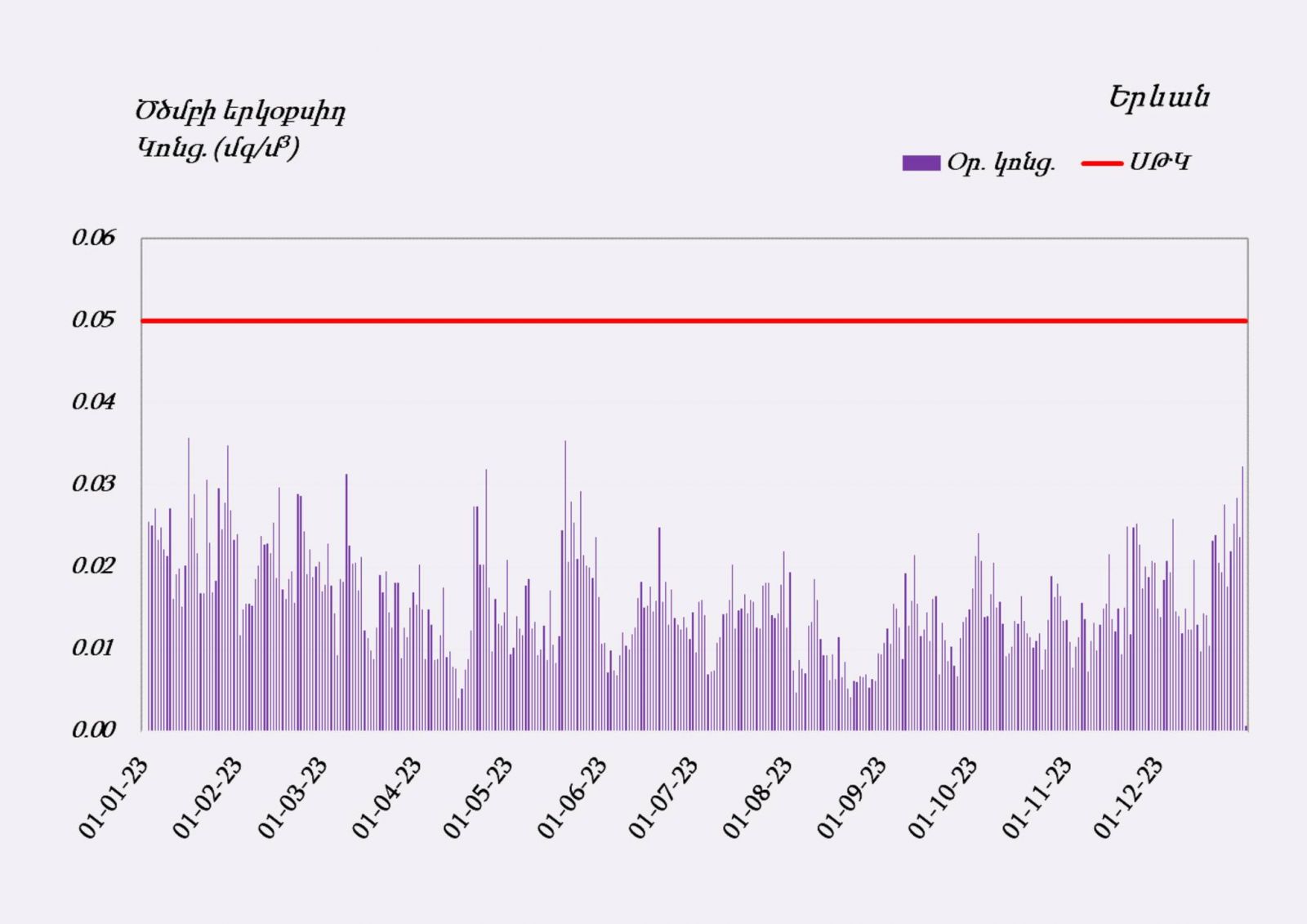
Task: Click the 0.06 y-axis label
Action: point(93,238)
